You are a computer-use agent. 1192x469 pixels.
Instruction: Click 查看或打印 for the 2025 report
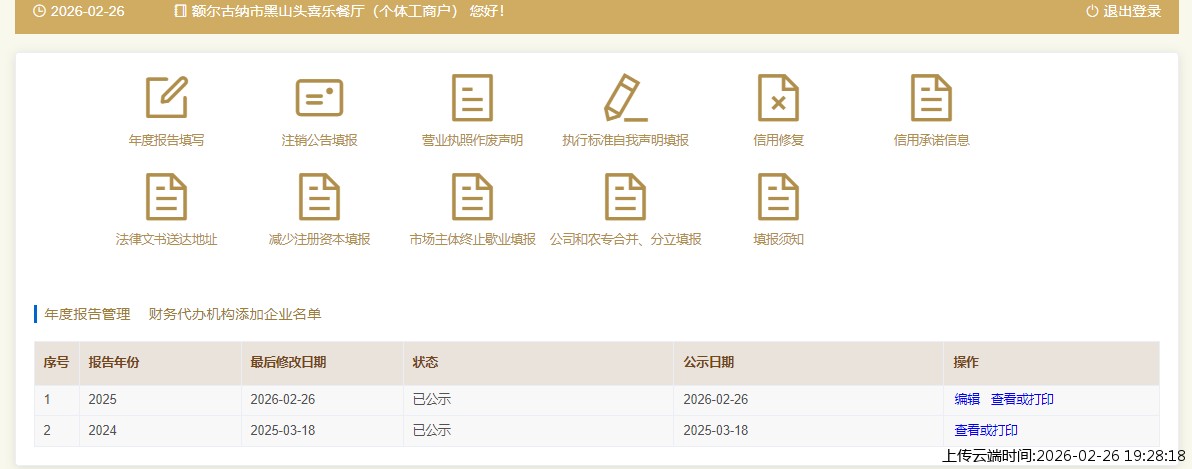pos(1022,400)
